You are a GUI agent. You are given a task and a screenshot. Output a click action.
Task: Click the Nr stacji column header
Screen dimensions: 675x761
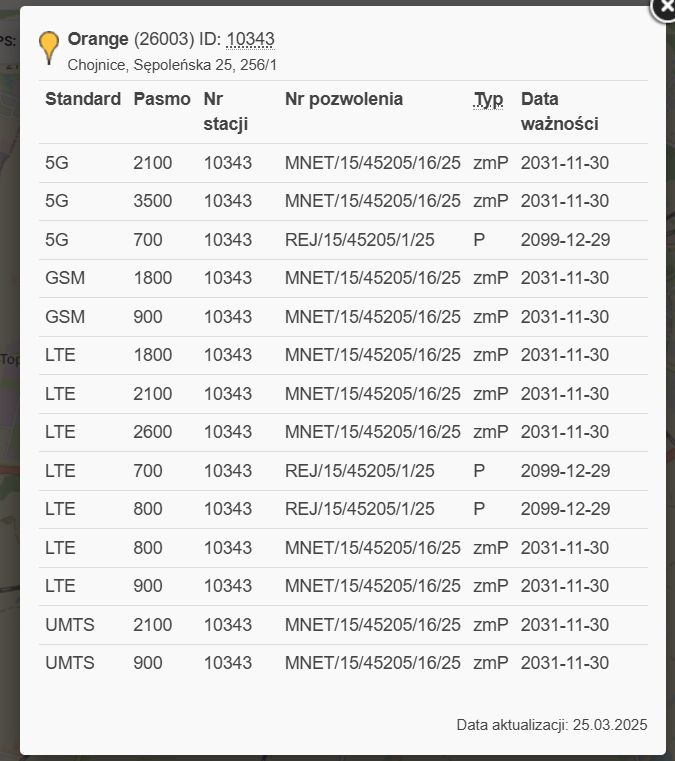(x=225, y=111)
